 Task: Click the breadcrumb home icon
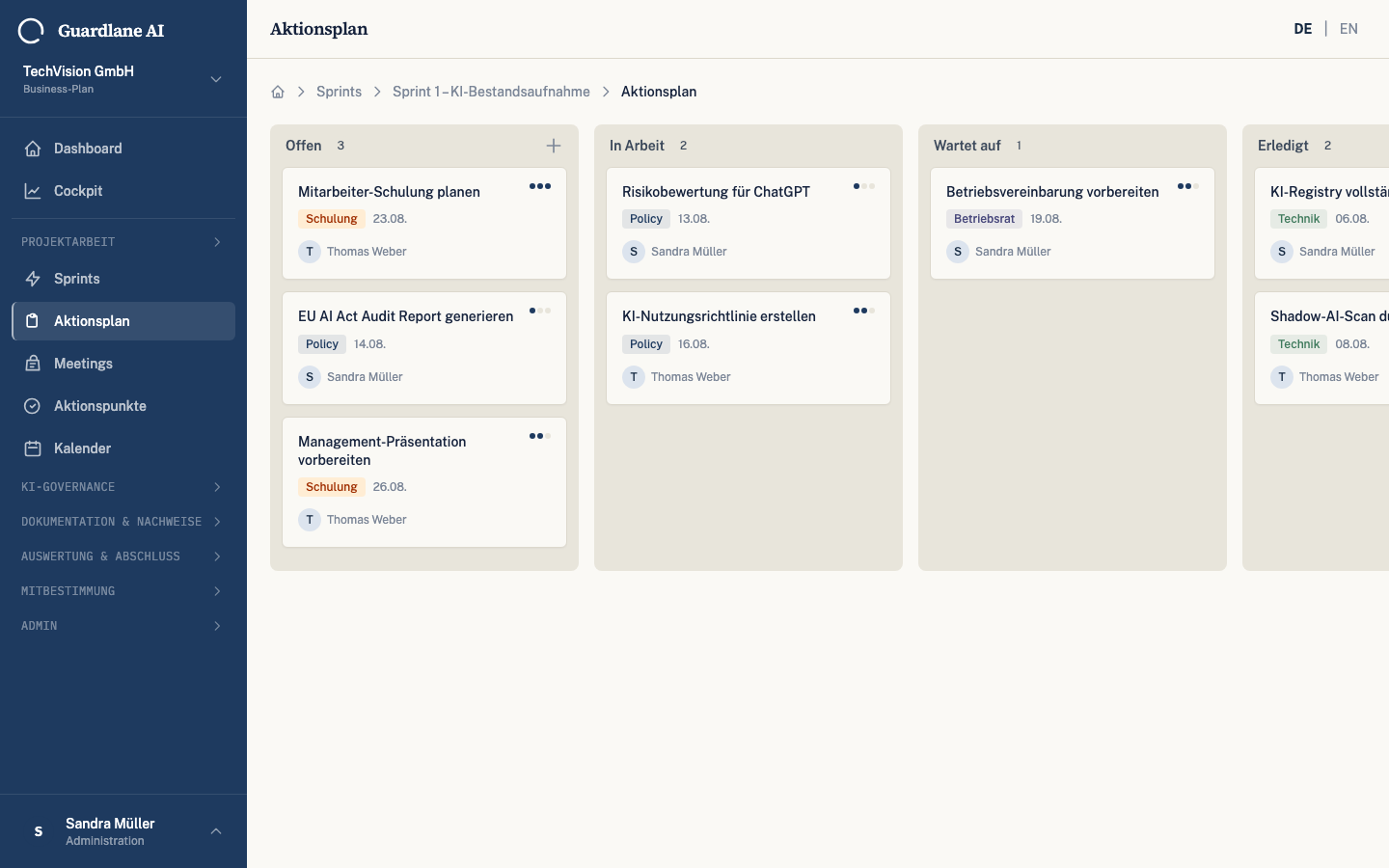pyautogui.click(x=278, y=92)
